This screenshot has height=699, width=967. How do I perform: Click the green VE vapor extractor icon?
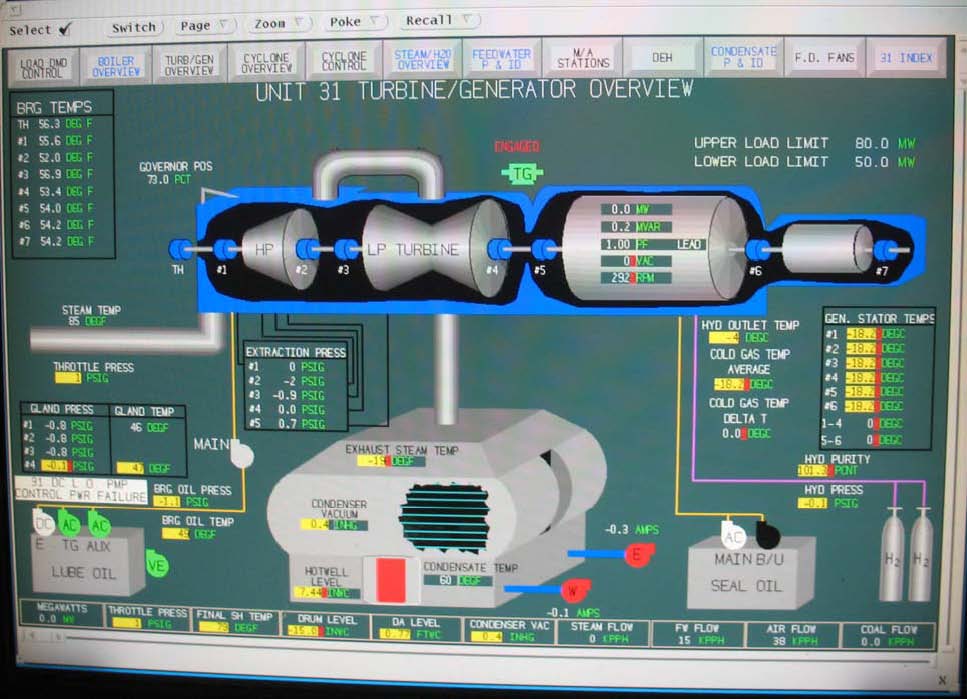pos(157,565)
